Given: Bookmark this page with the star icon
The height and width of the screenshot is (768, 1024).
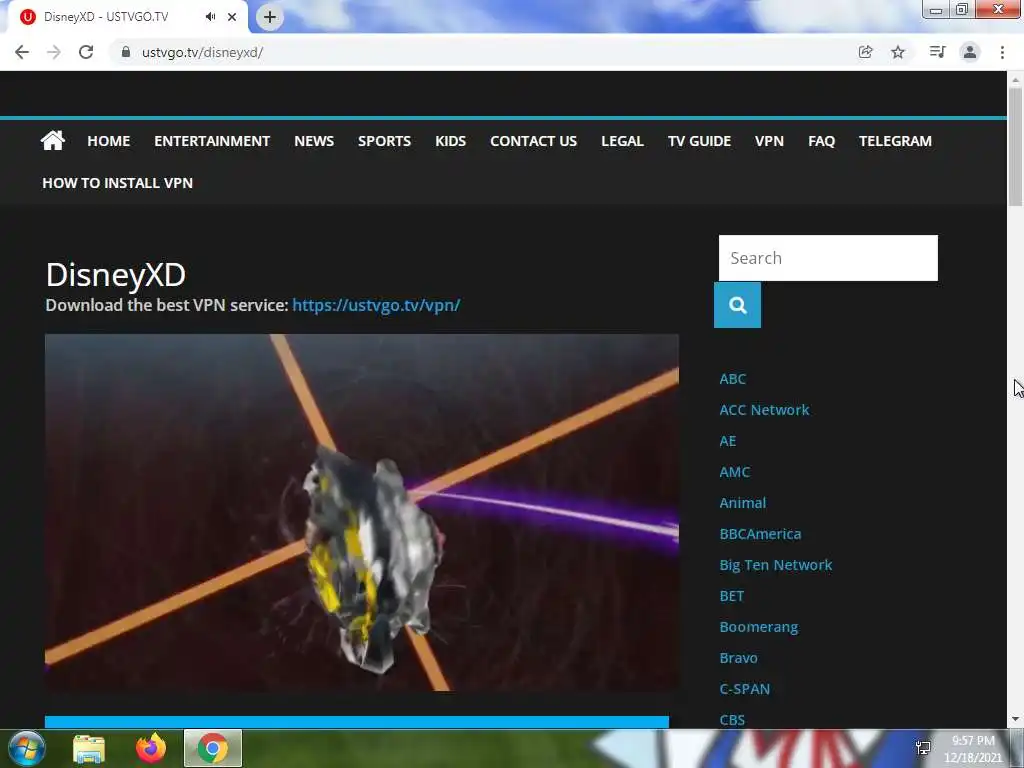Looking at the screenshot, I should tap(898, 52).
